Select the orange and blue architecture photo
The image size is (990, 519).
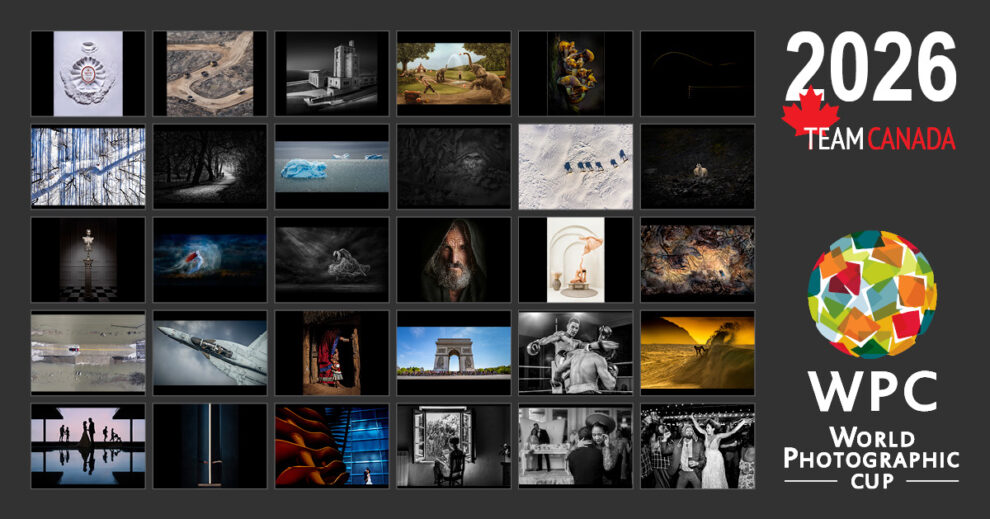331,446
